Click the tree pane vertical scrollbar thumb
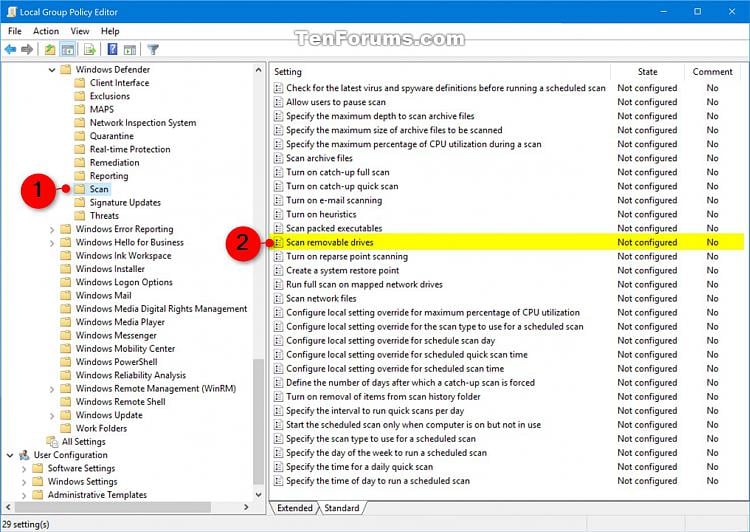Image resolution: width=750 pixels, height=532 pixels. (x=258, y=421)
